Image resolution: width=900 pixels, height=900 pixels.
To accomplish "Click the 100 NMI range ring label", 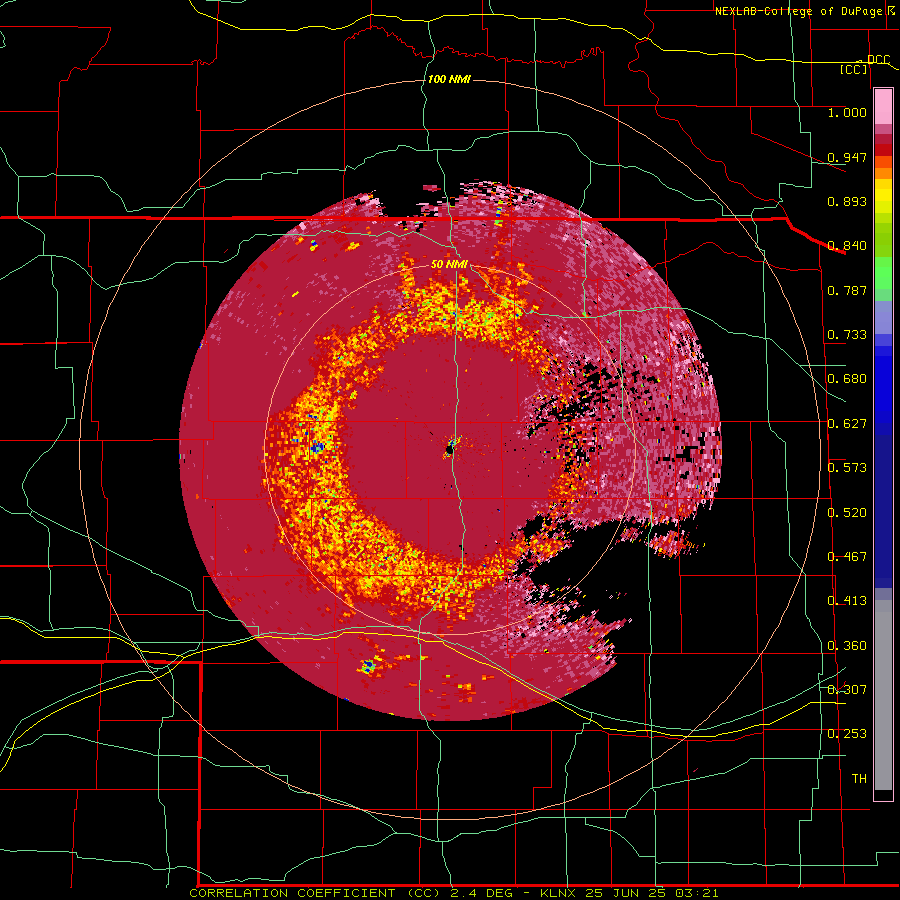I will [449, 79].
